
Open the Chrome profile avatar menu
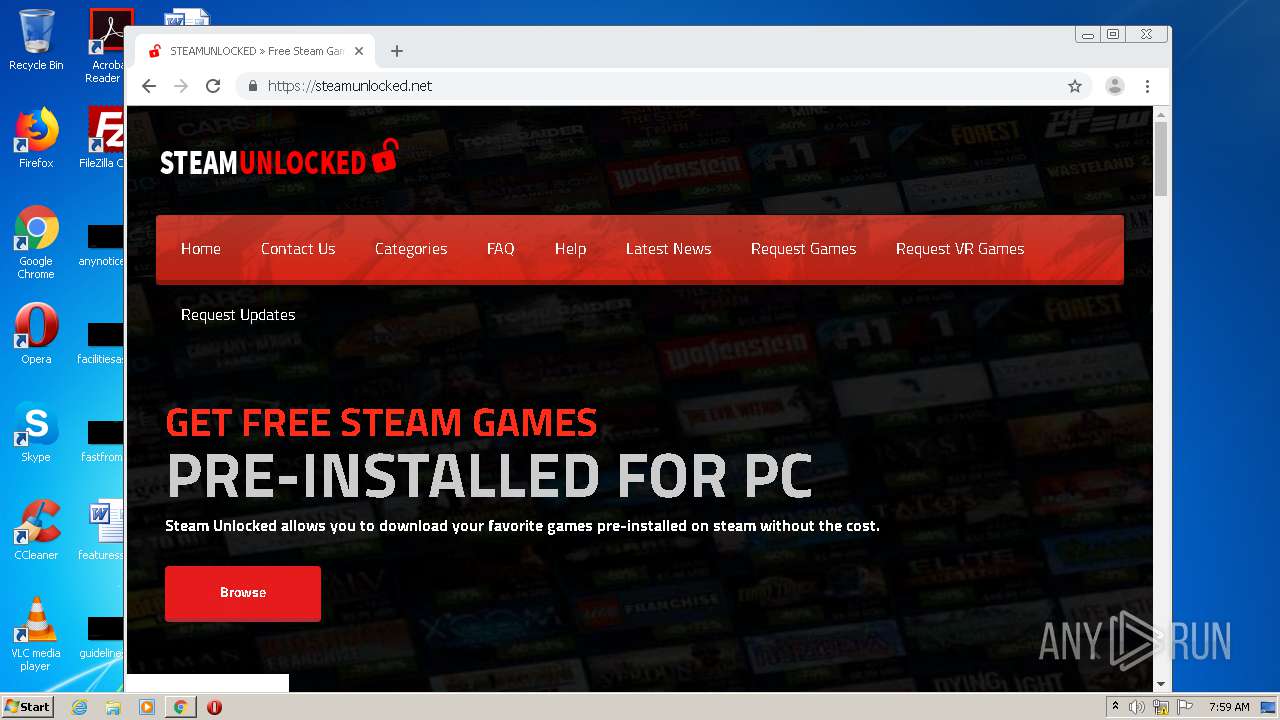click(1115, 86)
